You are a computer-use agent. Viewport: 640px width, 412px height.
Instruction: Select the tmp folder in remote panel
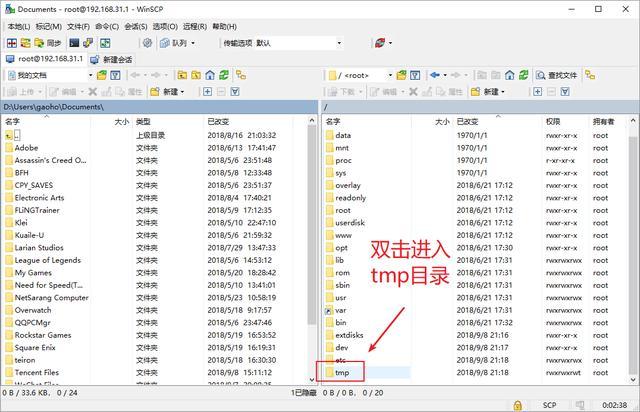point(342,373)
